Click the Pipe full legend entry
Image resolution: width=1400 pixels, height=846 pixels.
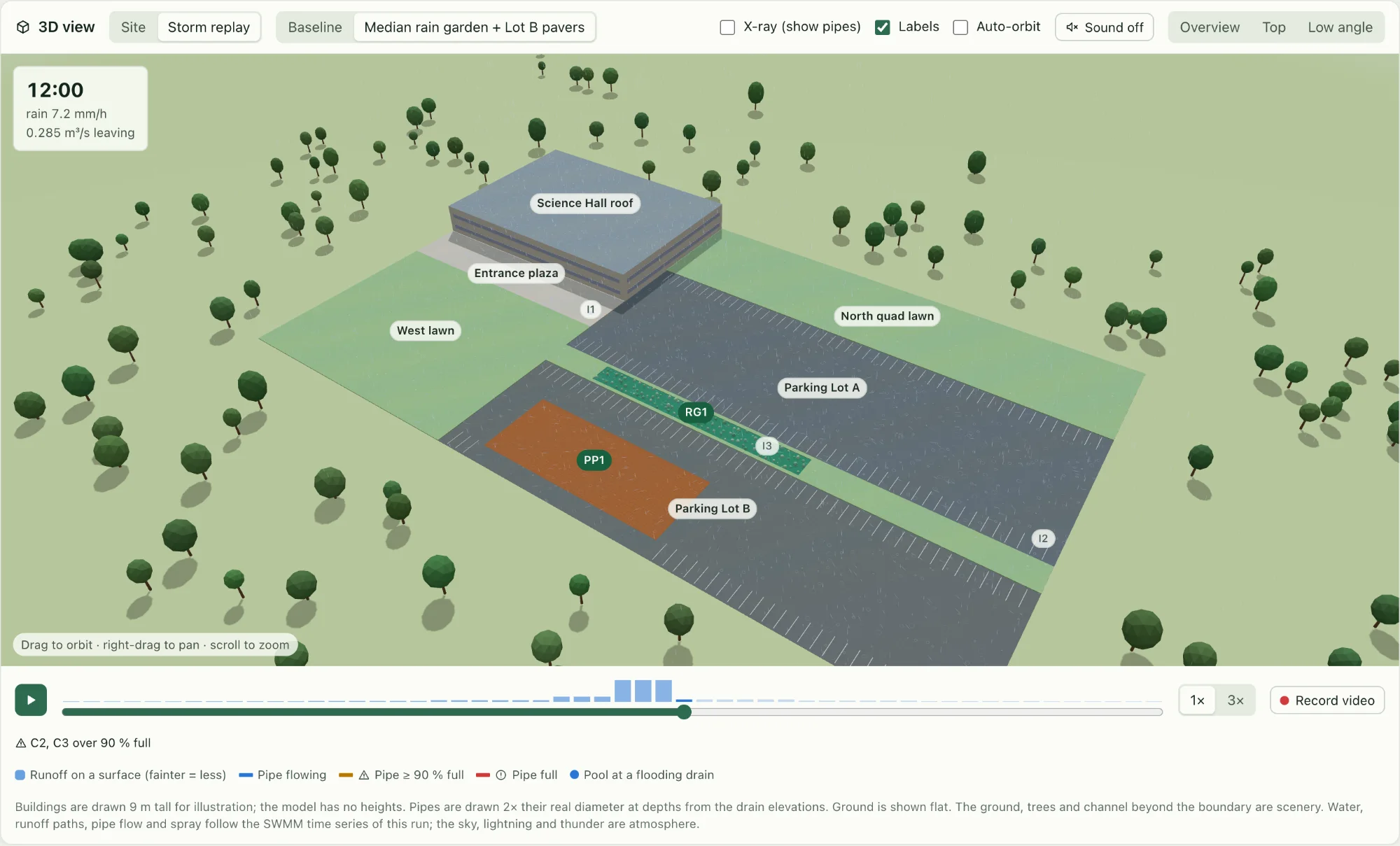click(x=517, y=775)
